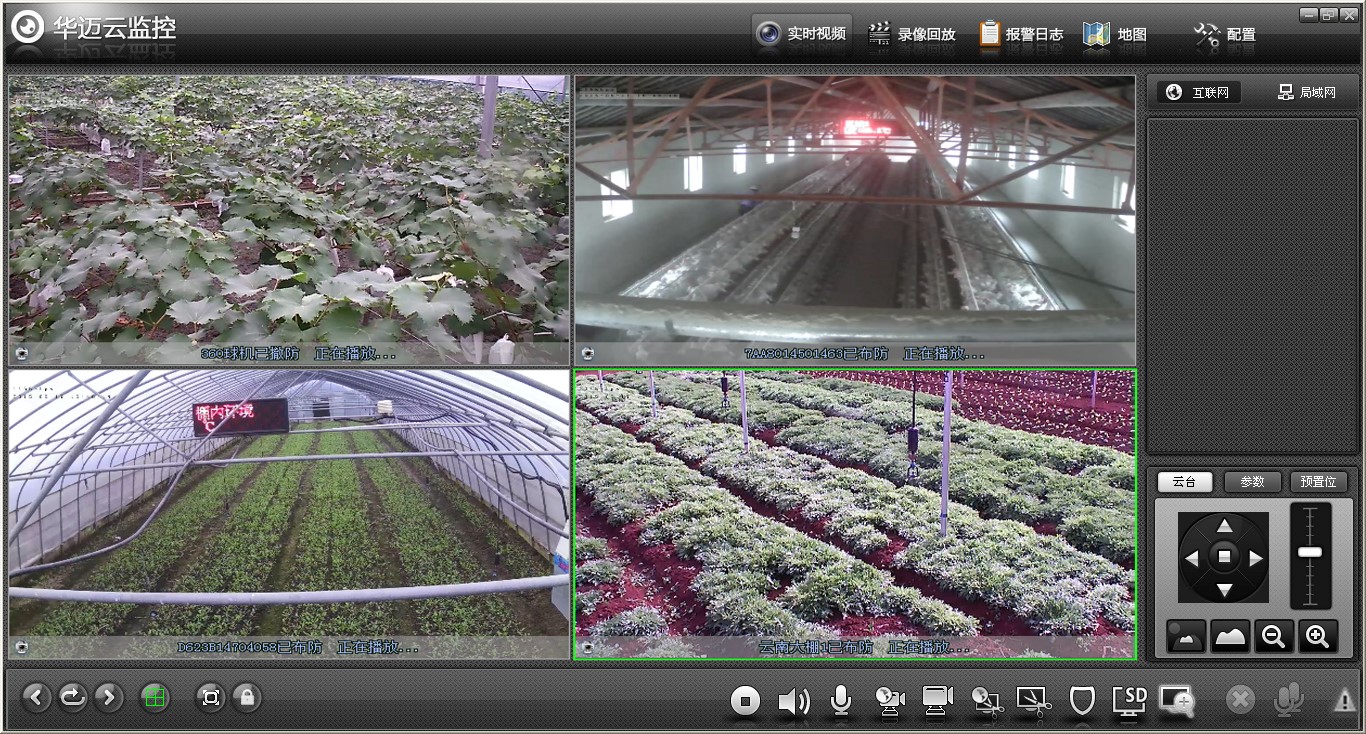Open the 参数 parameters tab
Viewport: 1366px width, 734px height.
coord(1252,481)
